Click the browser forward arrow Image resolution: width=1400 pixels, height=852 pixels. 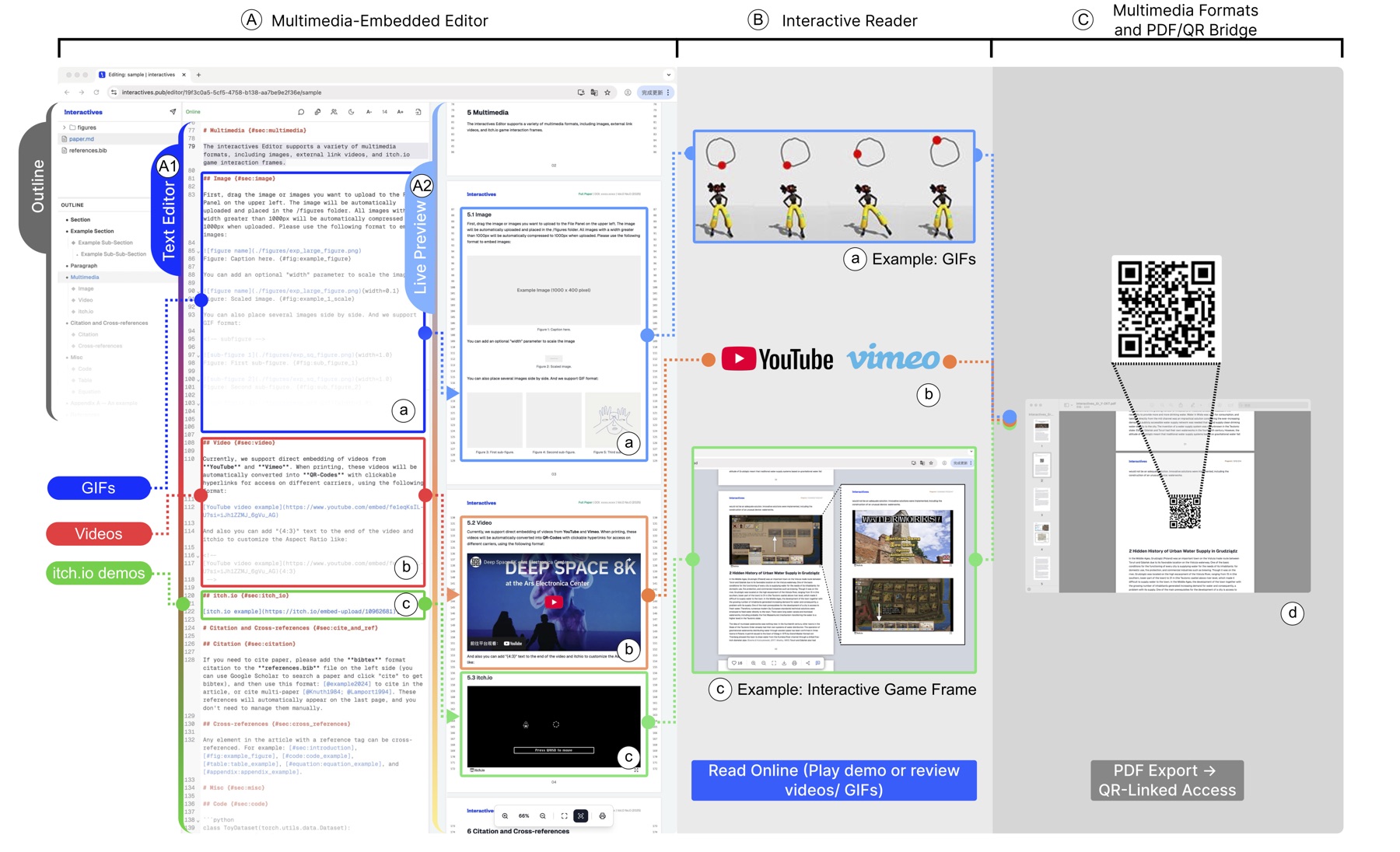click(x=82, y=93)
